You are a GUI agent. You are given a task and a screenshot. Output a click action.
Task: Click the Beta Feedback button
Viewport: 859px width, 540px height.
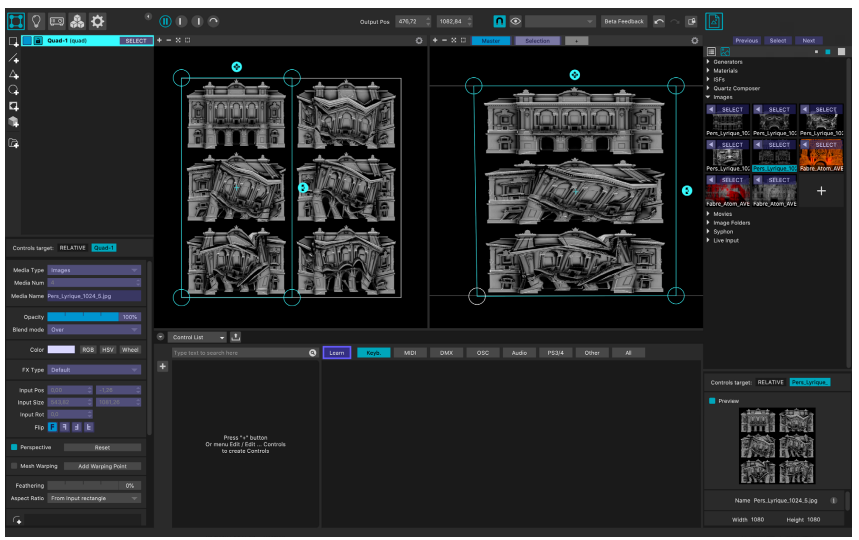click(624, 21)
